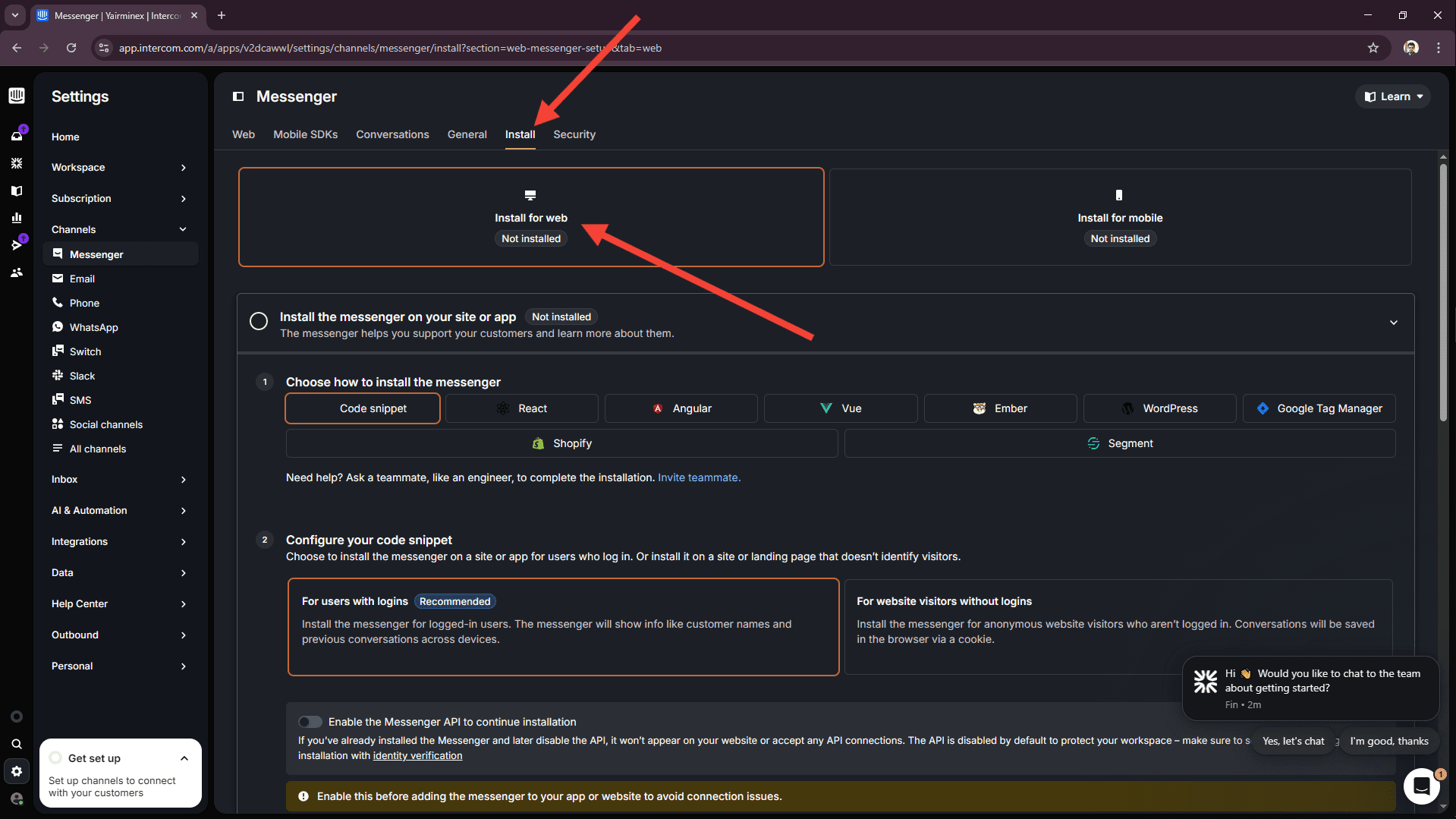Viewport: 1456px width, 819px height.
Task: Choose the WordPress install method
Action: [1160, 408]
